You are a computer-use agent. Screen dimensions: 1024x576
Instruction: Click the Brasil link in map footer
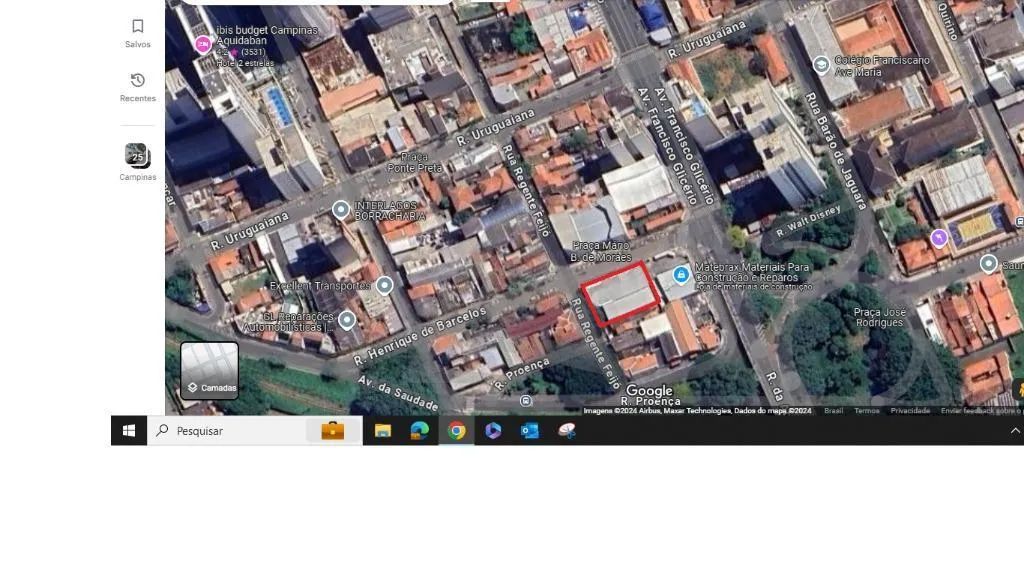(833, 411)
